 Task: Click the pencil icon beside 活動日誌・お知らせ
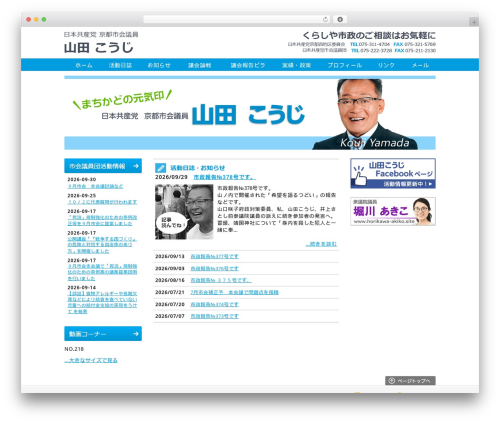click(161, 168)
